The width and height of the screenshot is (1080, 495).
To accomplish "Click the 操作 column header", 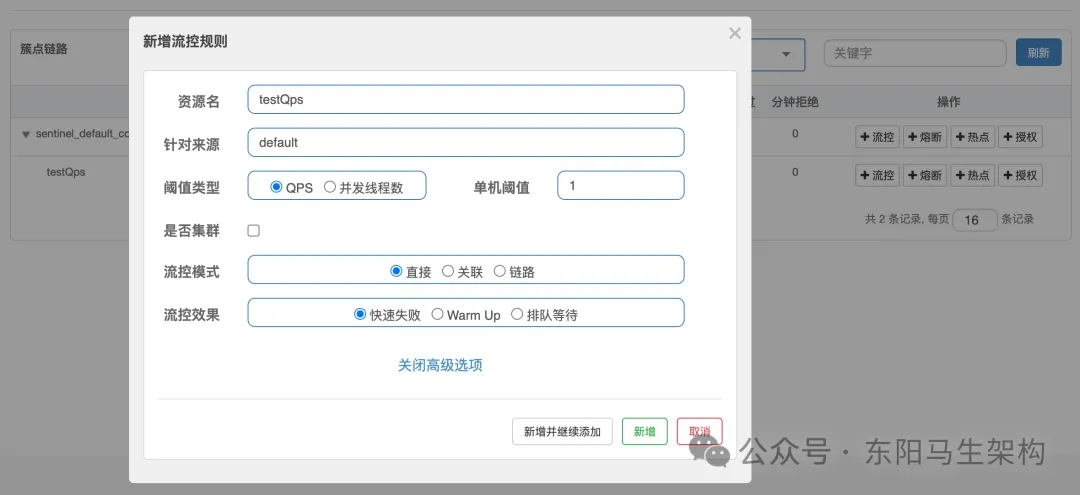I will 948,102.
